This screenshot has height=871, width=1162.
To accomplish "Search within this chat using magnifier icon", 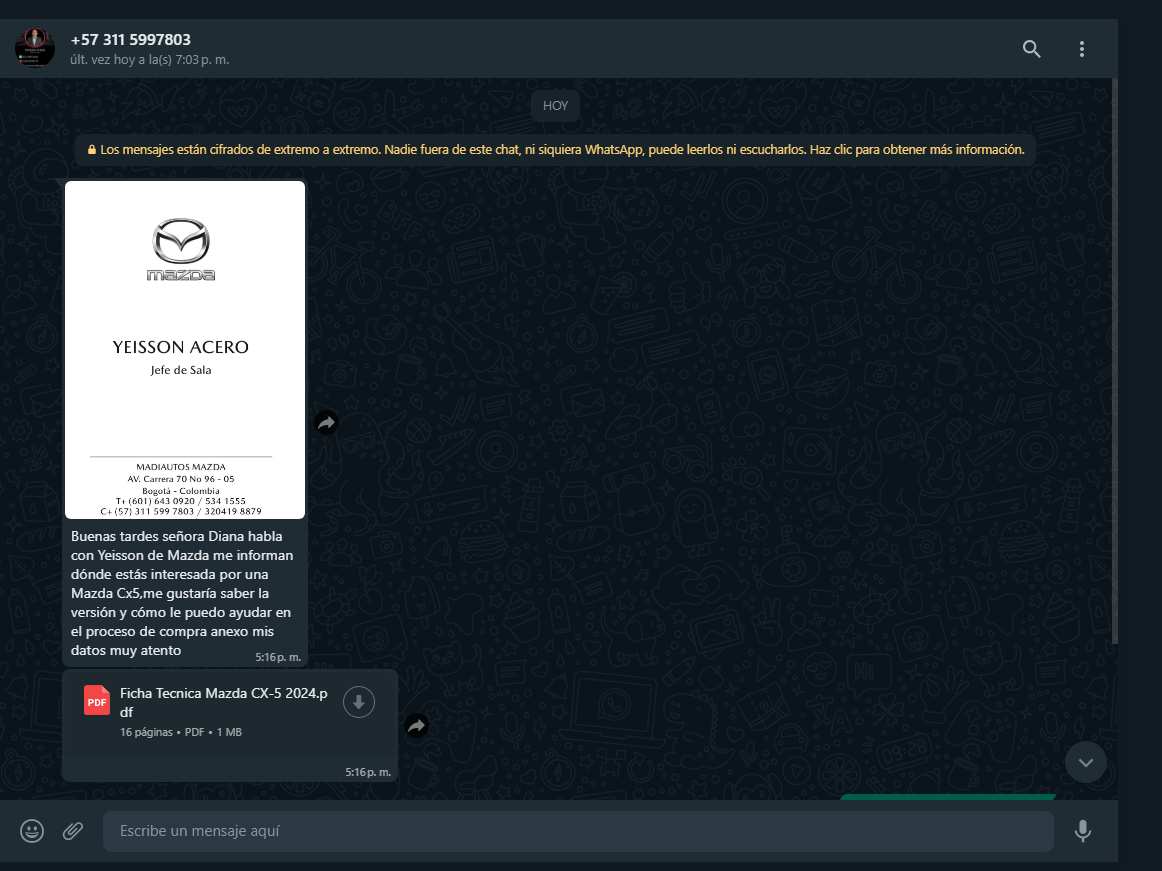I will [1032, 49].
